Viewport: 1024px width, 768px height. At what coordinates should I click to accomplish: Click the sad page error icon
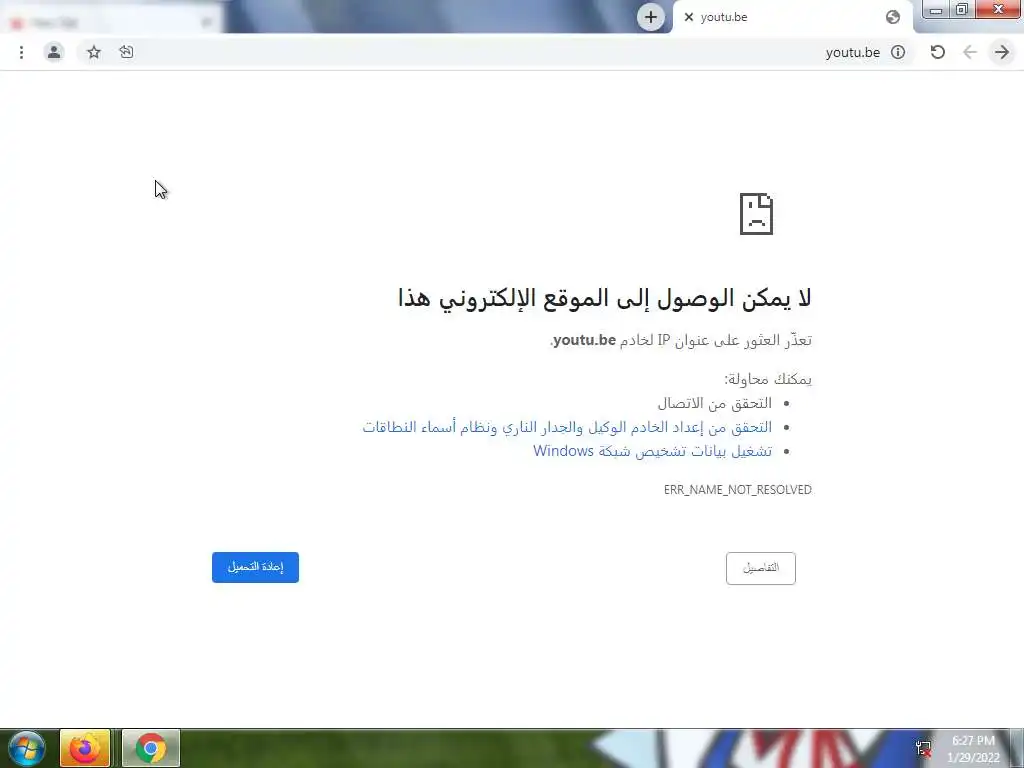(756, 214)
